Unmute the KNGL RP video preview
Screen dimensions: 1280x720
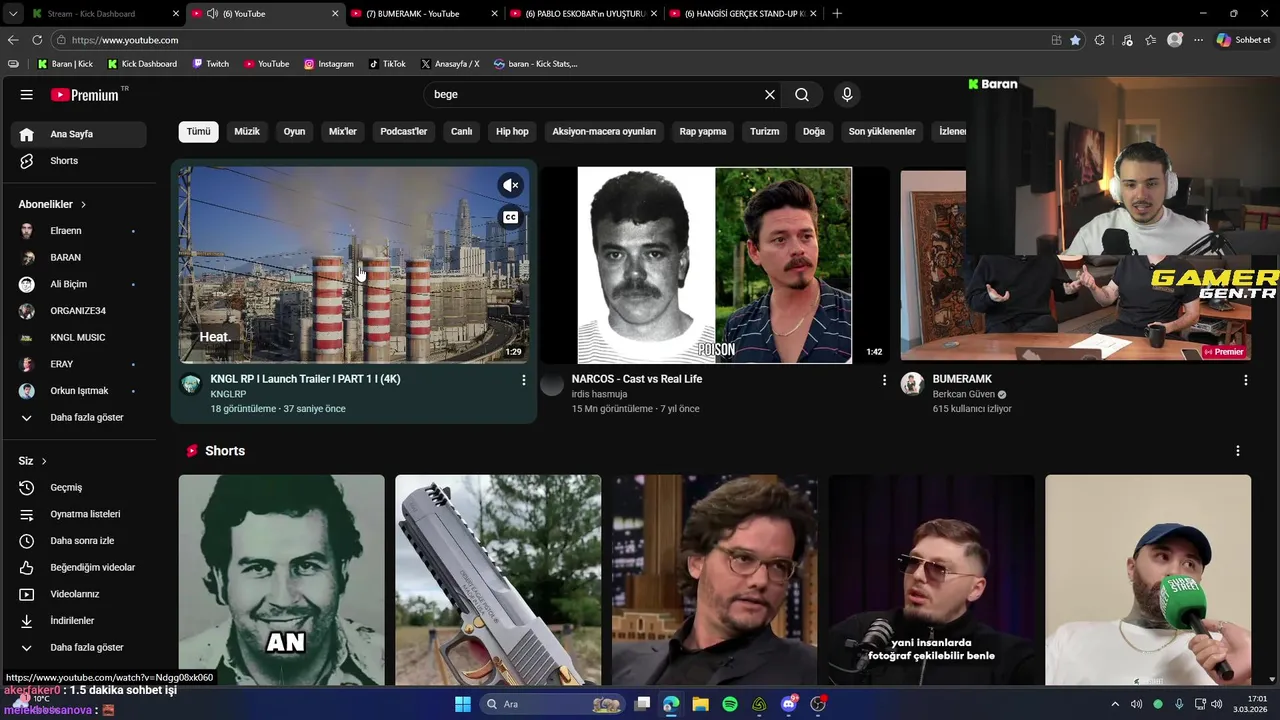[510, 185]
